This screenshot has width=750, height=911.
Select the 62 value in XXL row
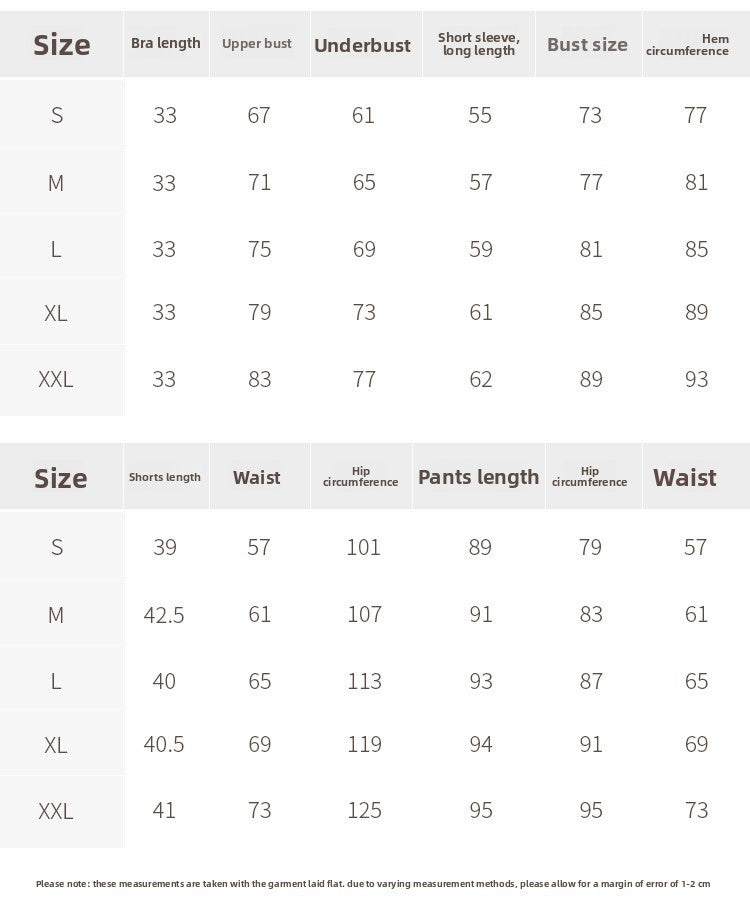(480, 379)
